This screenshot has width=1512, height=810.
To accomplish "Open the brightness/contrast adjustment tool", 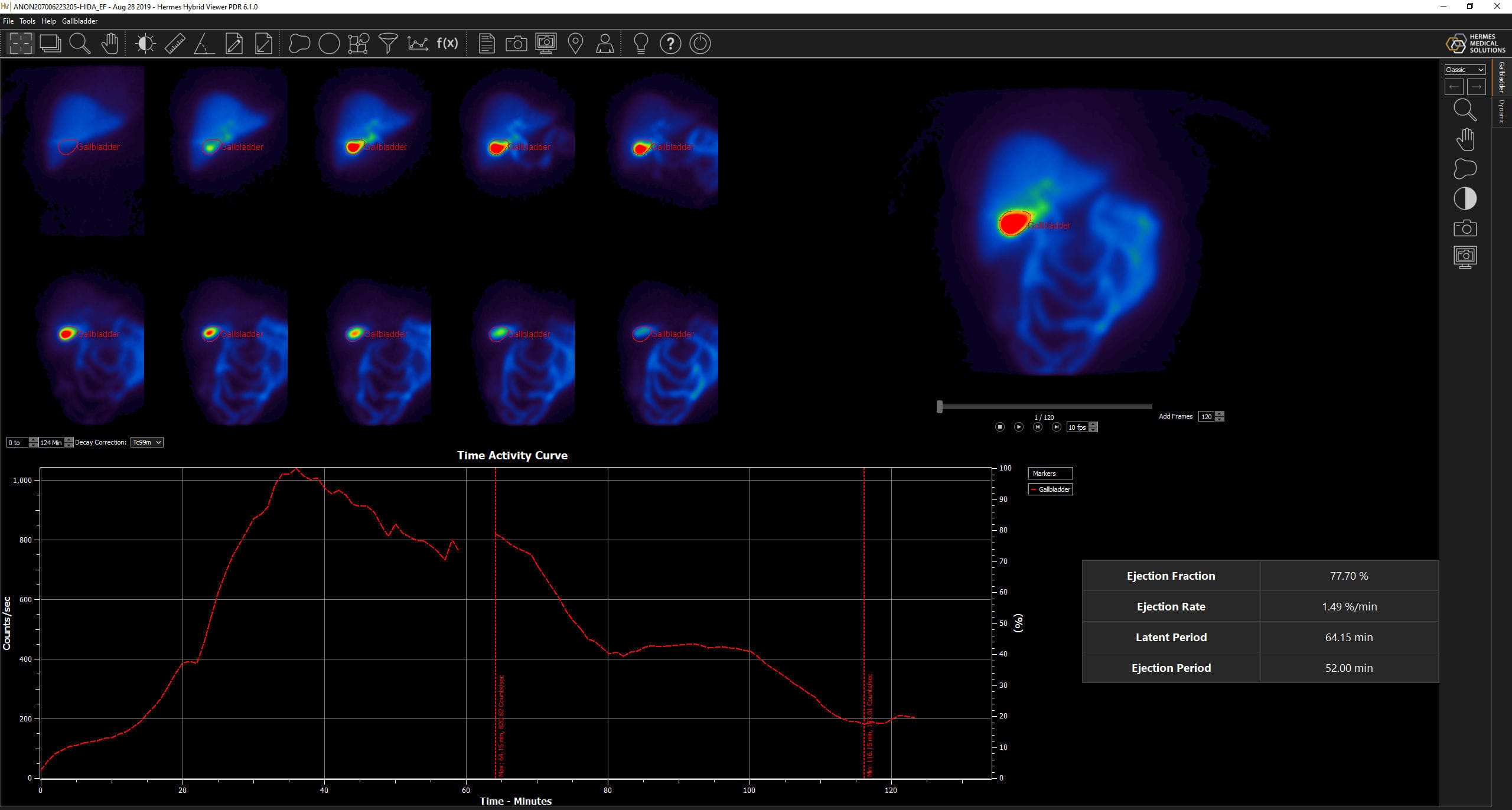I will point(145,43).
